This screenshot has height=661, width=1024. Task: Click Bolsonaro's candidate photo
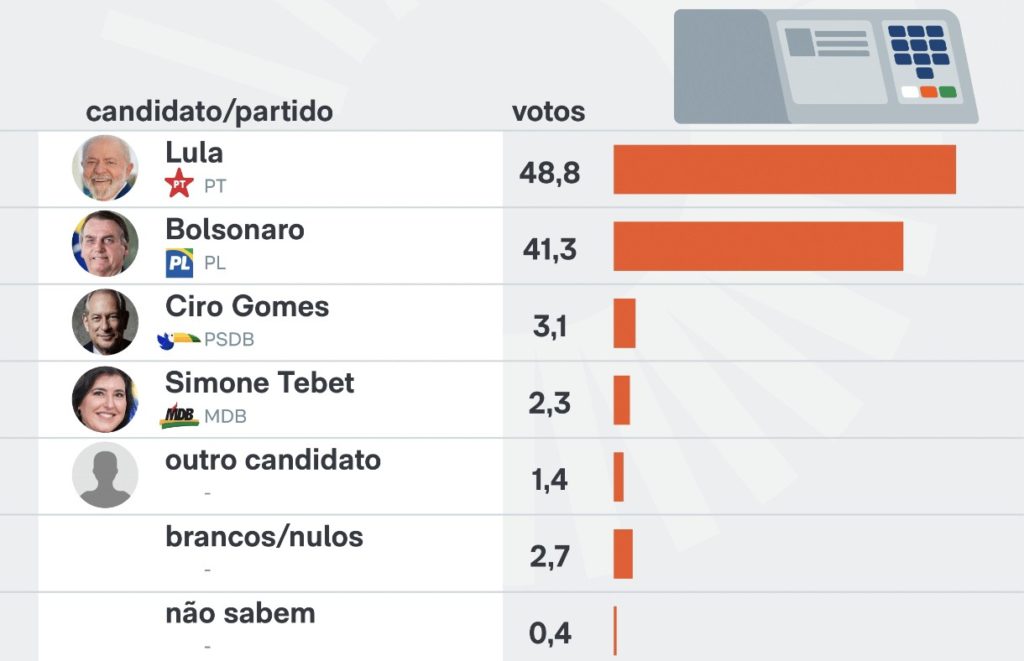click(x=105, y=244)
